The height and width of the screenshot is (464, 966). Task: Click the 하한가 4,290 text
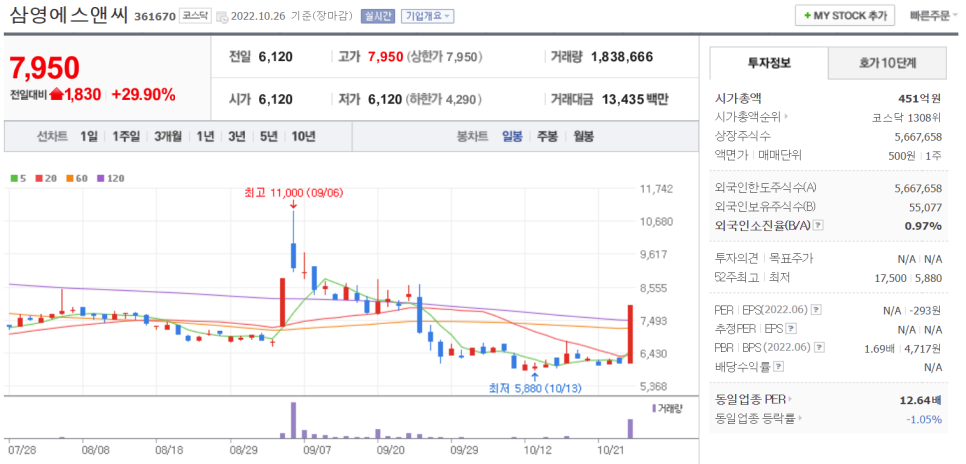tap(444, 99)
